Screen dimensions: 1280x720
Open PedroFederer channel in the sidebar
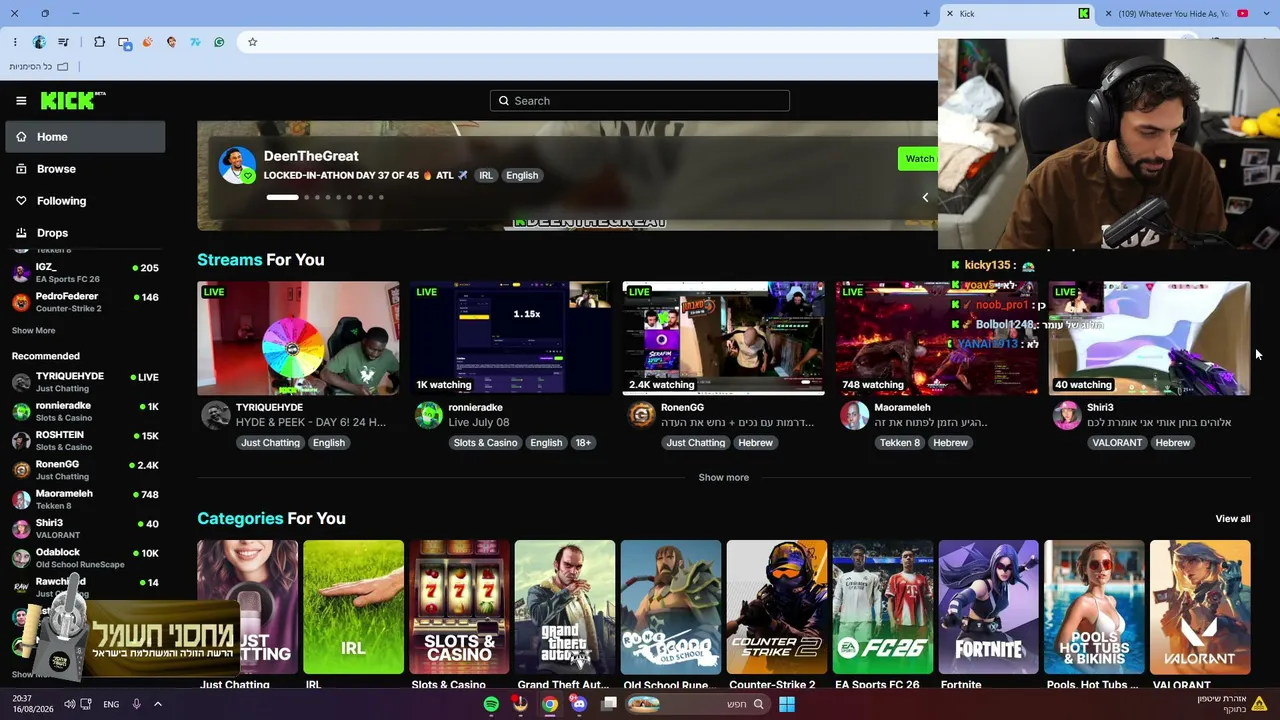85,302
